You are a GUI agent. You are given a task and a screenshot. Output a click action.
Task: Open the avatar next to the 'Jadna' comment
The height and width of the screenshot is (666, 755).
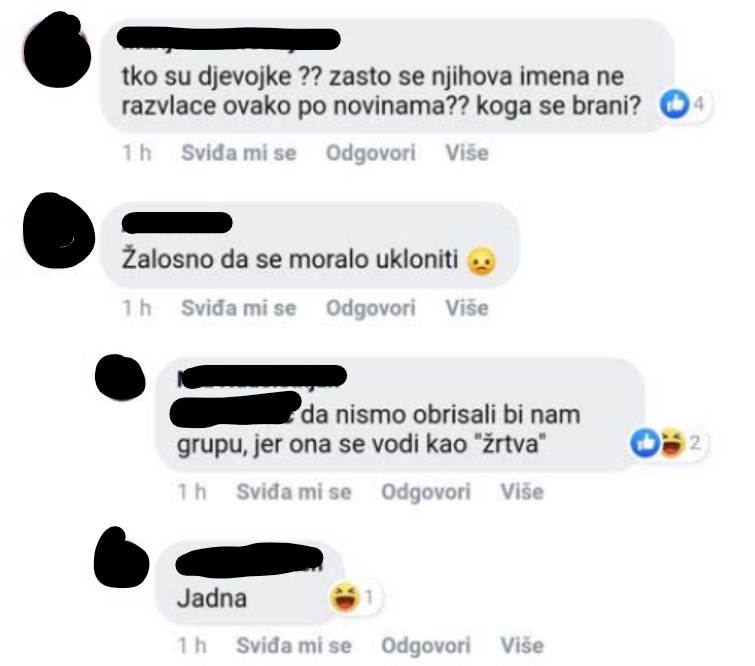click(121, 558)
